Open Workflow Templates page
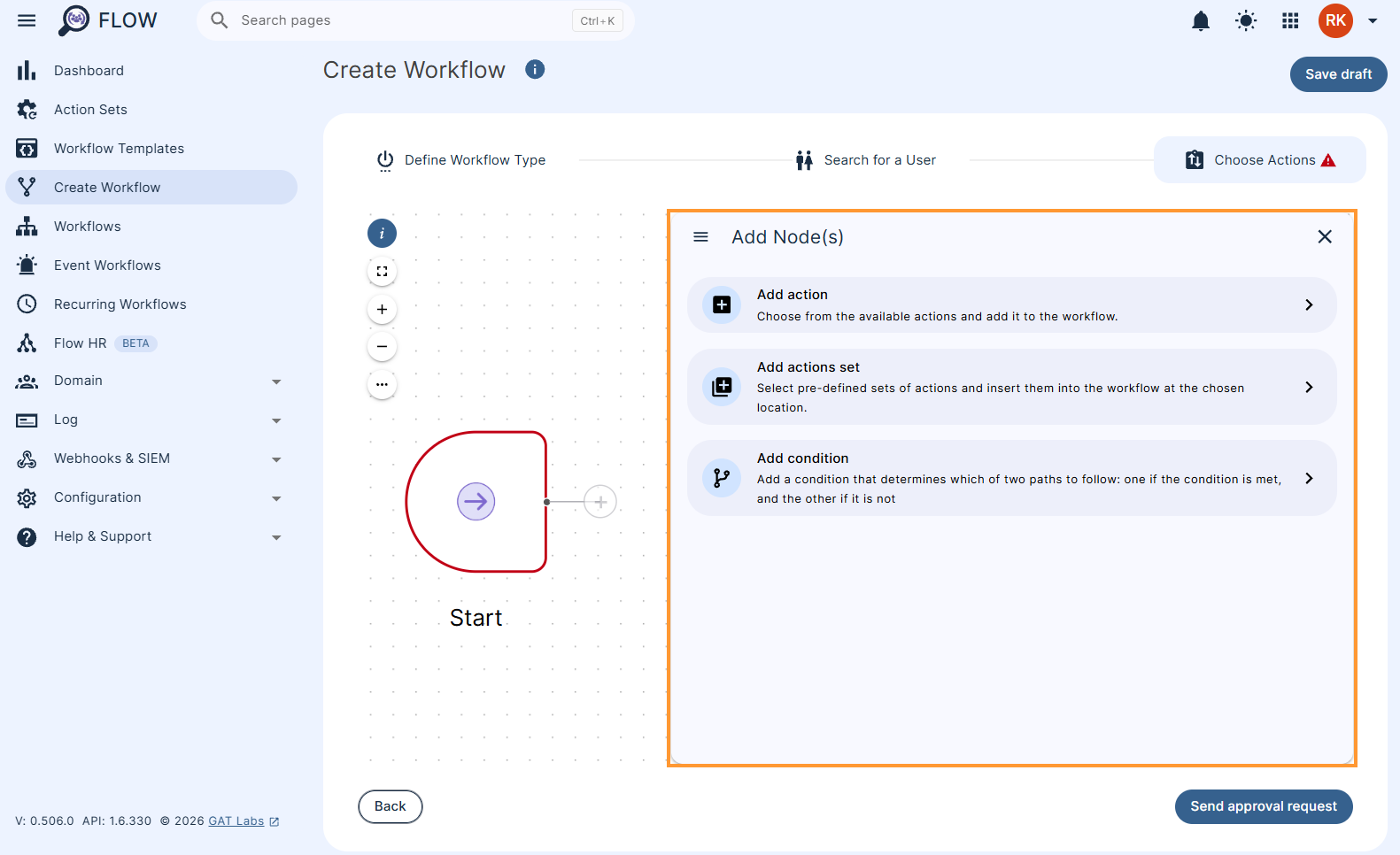This screenshot has width=1400, height=855. pos(151,149)
